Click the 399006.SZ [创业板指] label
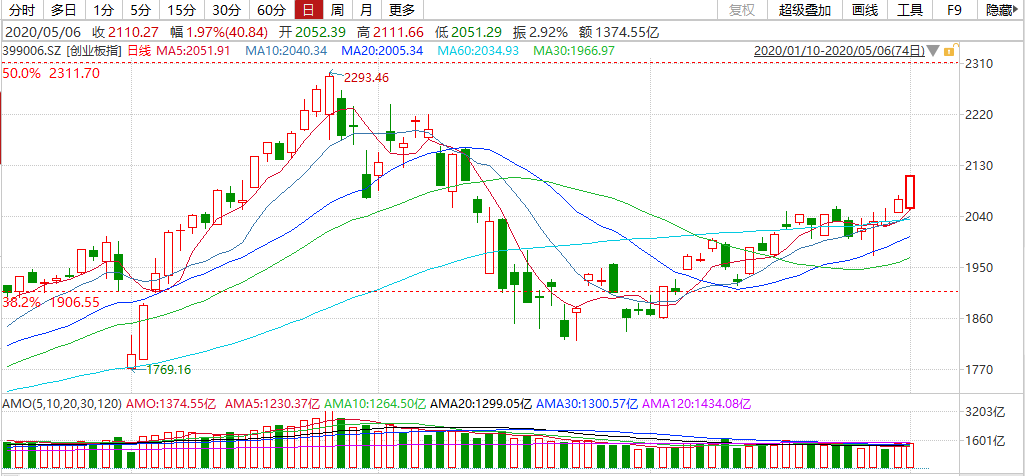The width and height of the screenshot is (1025, 476). (x=63, y=50)
